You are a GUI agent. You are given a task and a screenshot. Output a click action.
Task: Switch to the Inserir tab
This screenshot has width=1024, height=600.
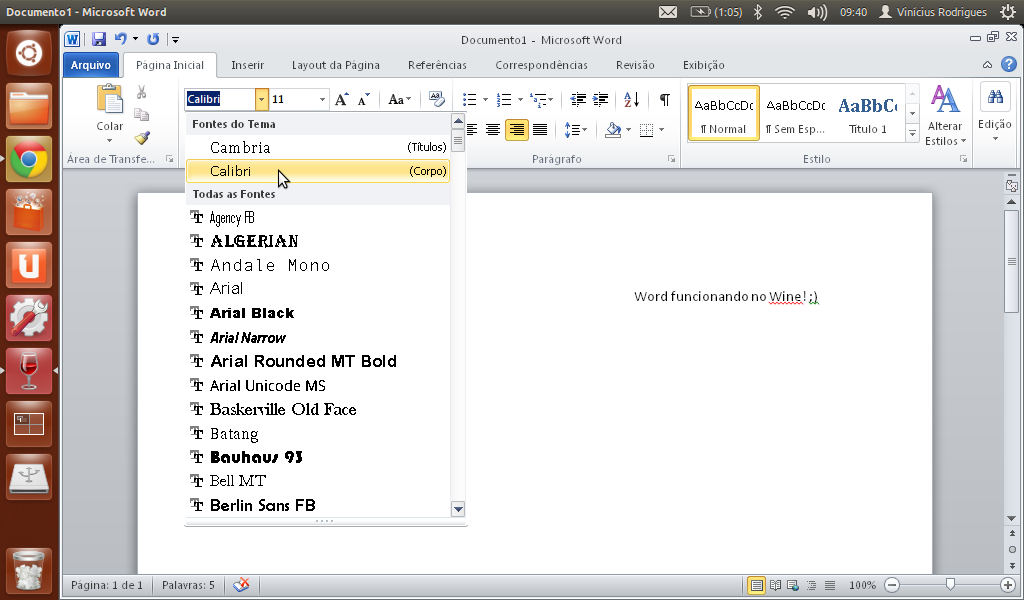pos(248,65)
